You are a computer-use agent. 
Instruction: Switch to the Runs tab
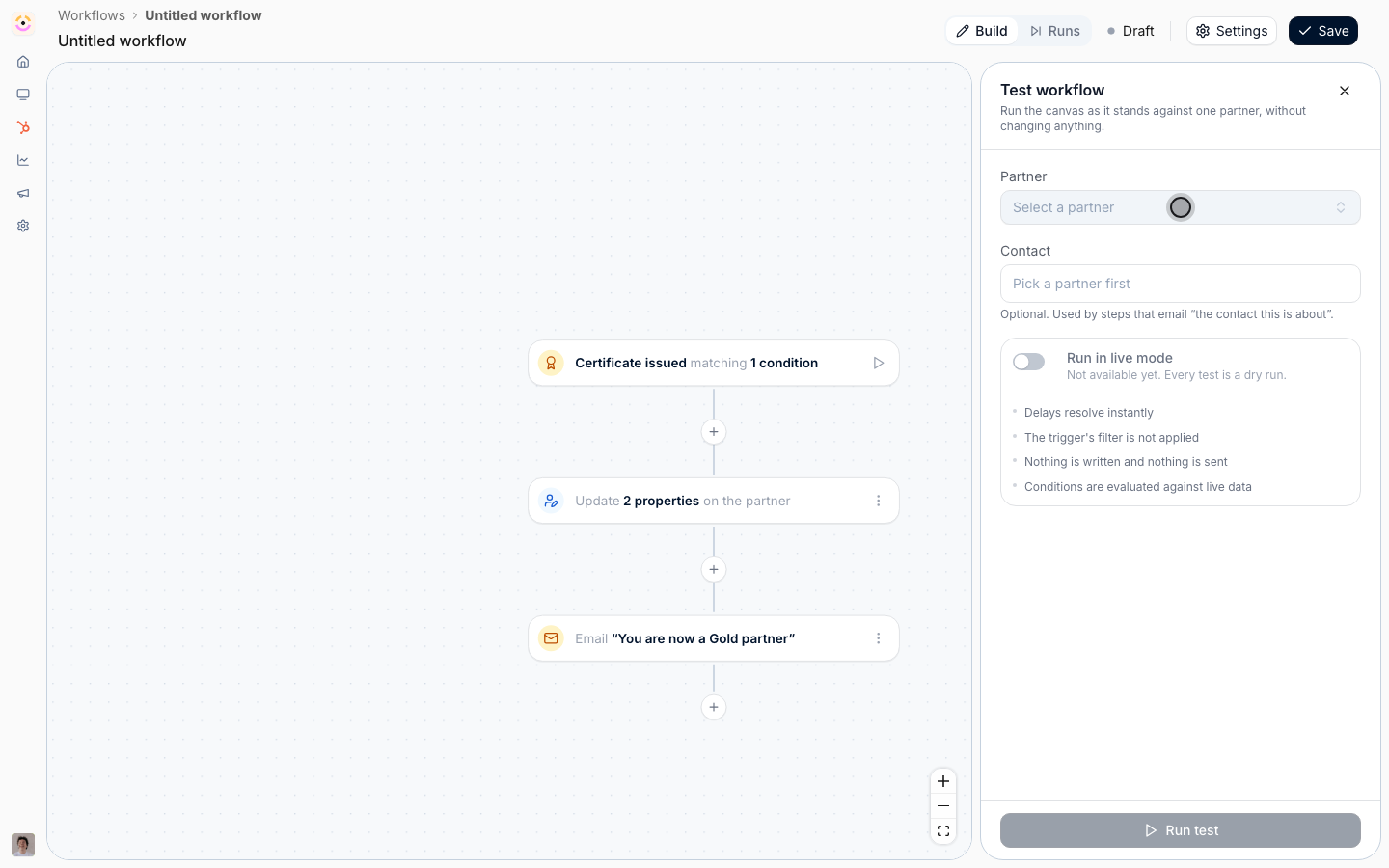pyautogui.click(x=1054, y=31)
